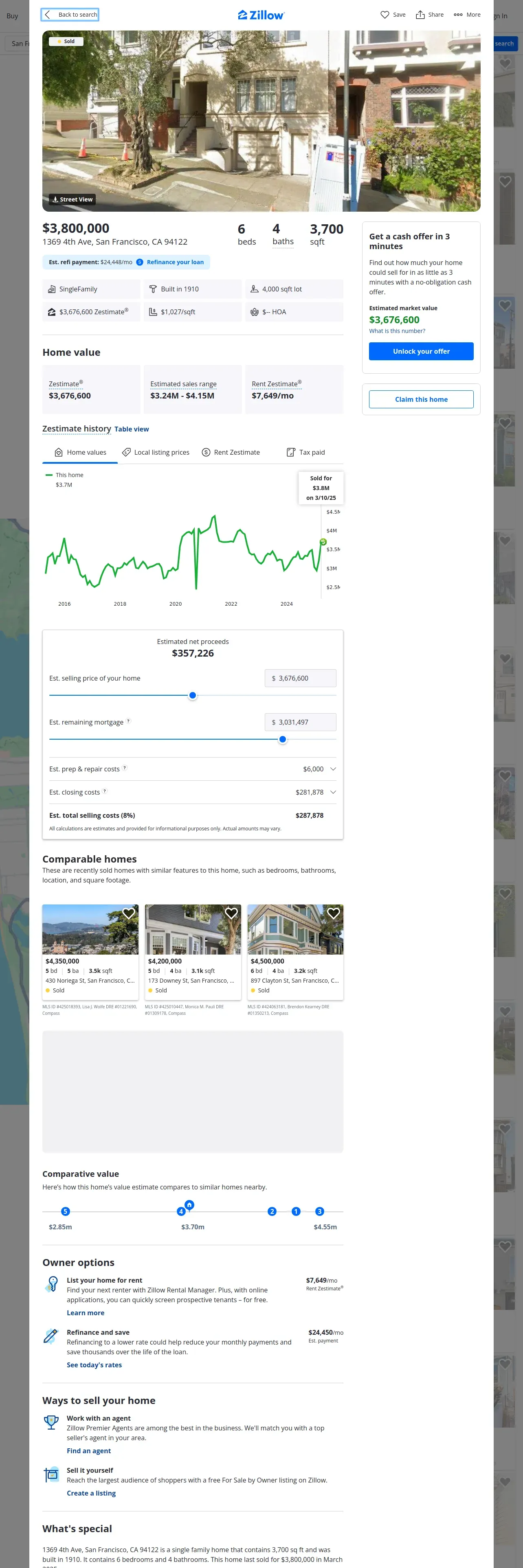Click the Unlock your offer button
This screenshot has width=523, height=1568.
tap(421, 351)
